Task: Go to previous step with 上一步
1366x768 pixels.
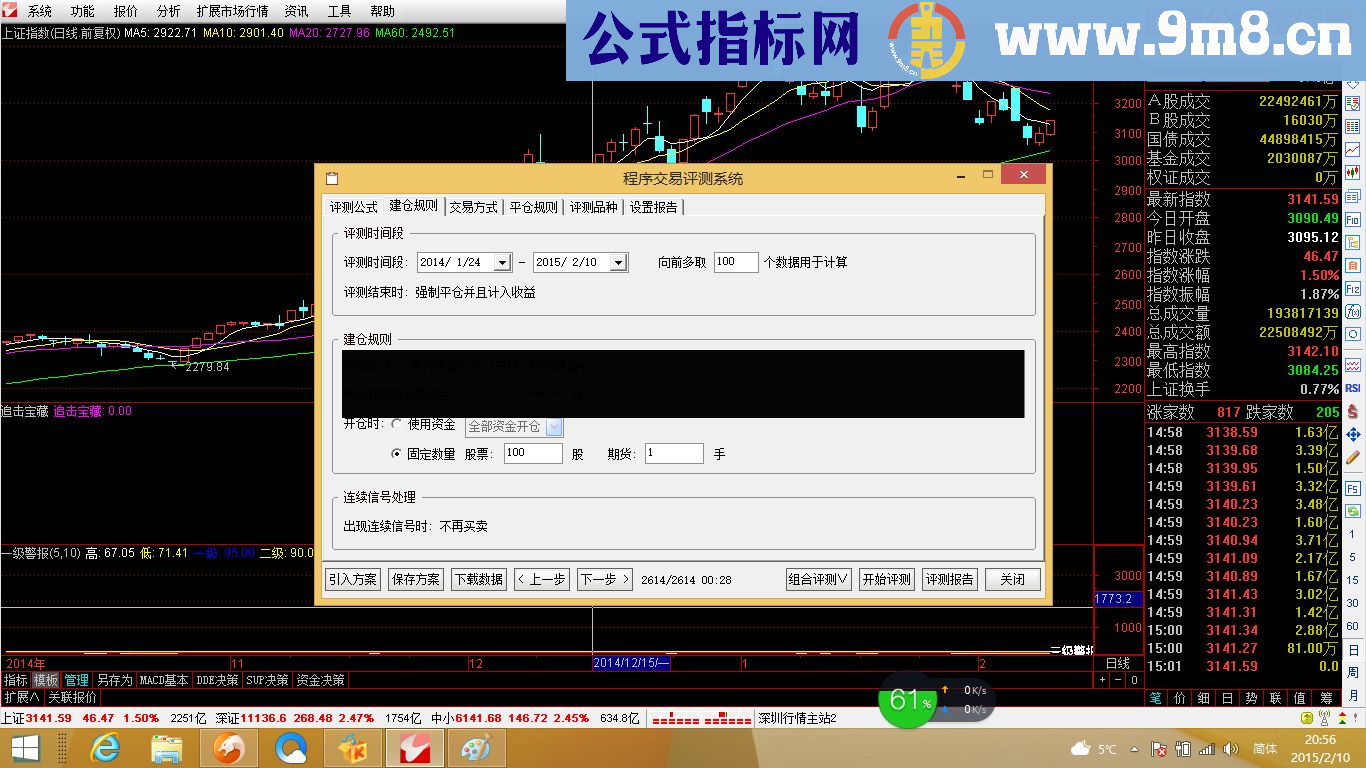Action: coord(541,579)
